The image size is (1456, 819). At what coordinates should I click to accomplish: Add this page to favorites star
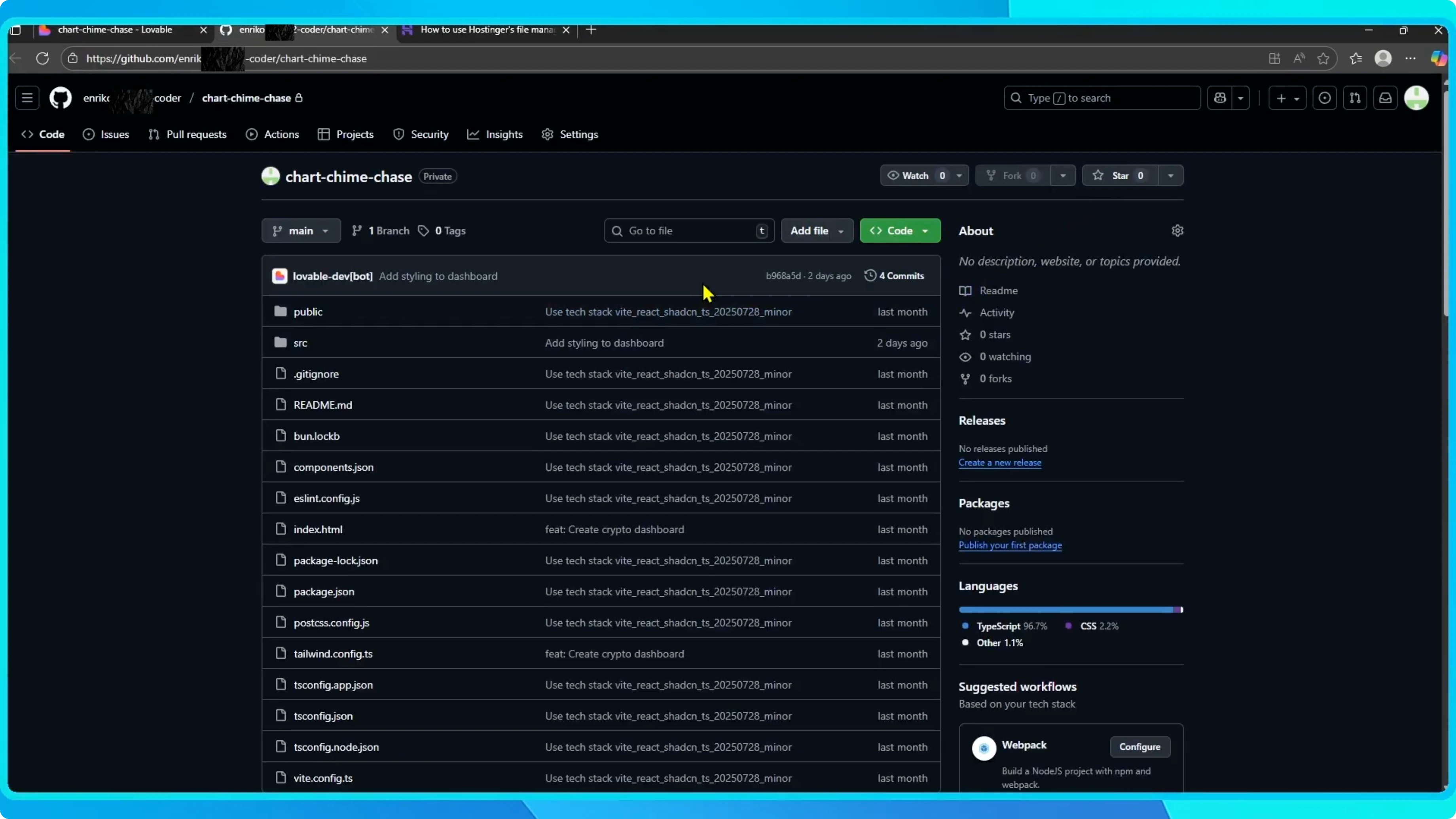1323,58
